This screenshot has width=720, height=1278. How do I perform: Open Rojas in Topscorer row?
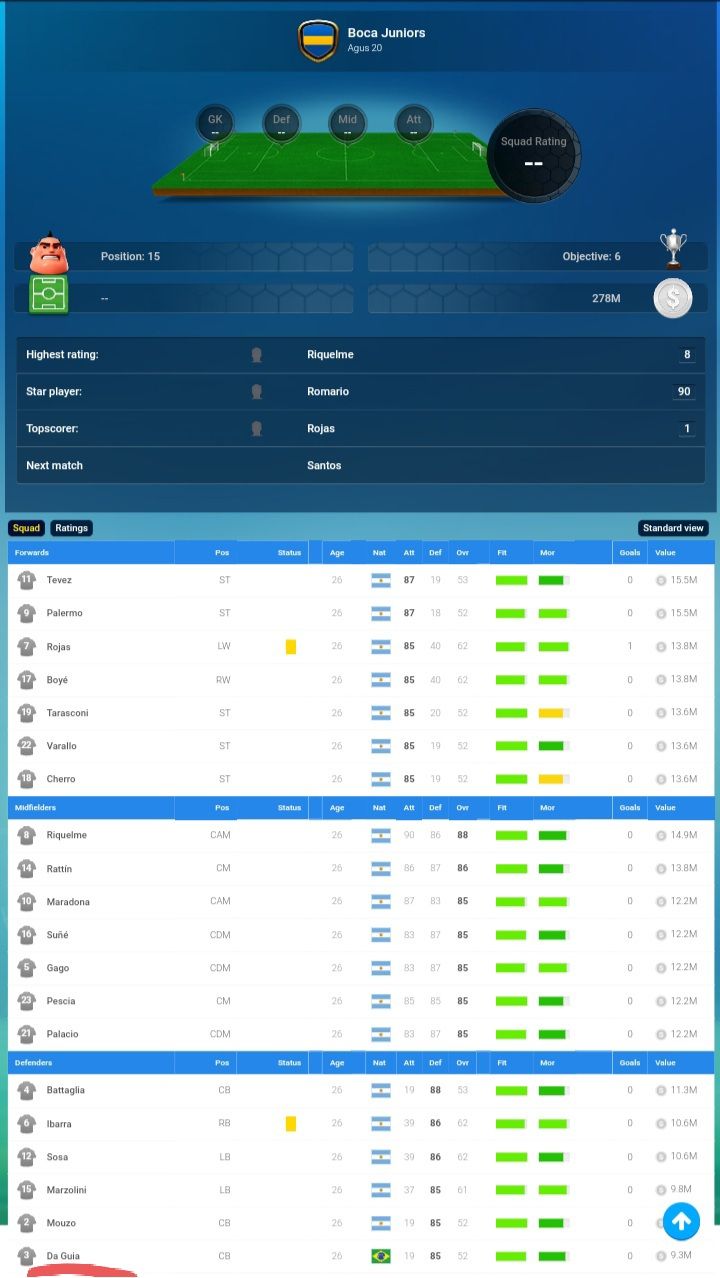(321, 429)
